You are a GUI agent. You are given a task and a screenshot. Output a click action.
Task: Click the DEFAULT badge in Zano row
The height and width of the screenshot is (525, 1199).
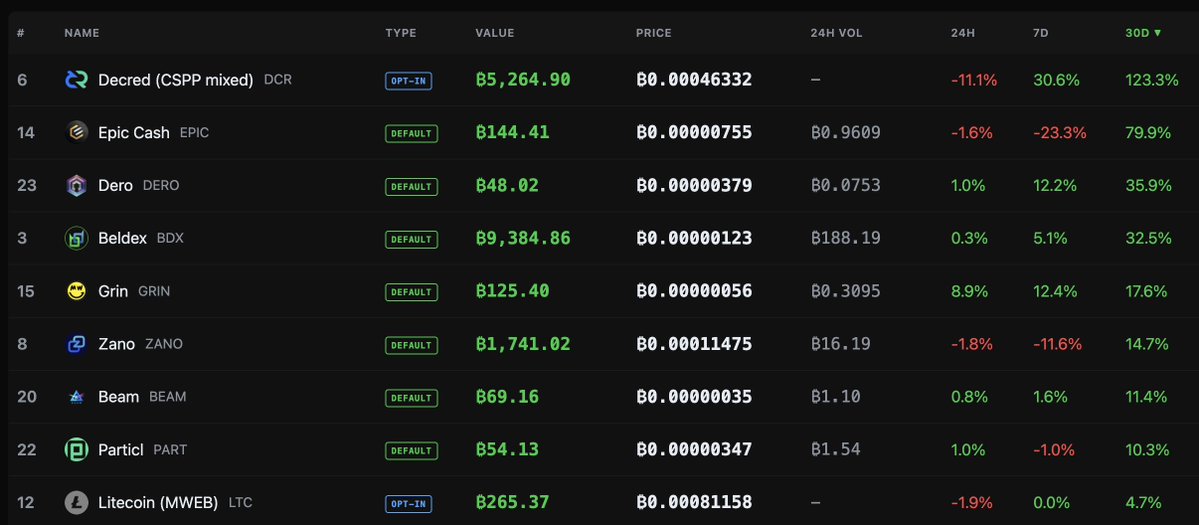coord(411,345)
